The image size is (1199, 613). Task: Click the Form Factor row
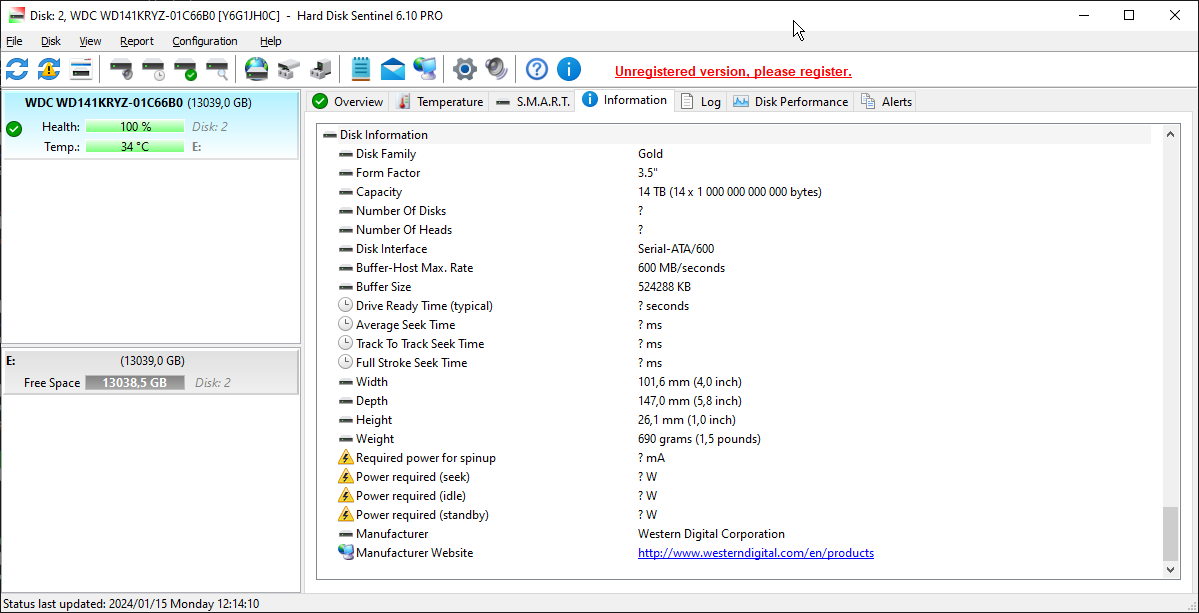click(x=744, y=173)
